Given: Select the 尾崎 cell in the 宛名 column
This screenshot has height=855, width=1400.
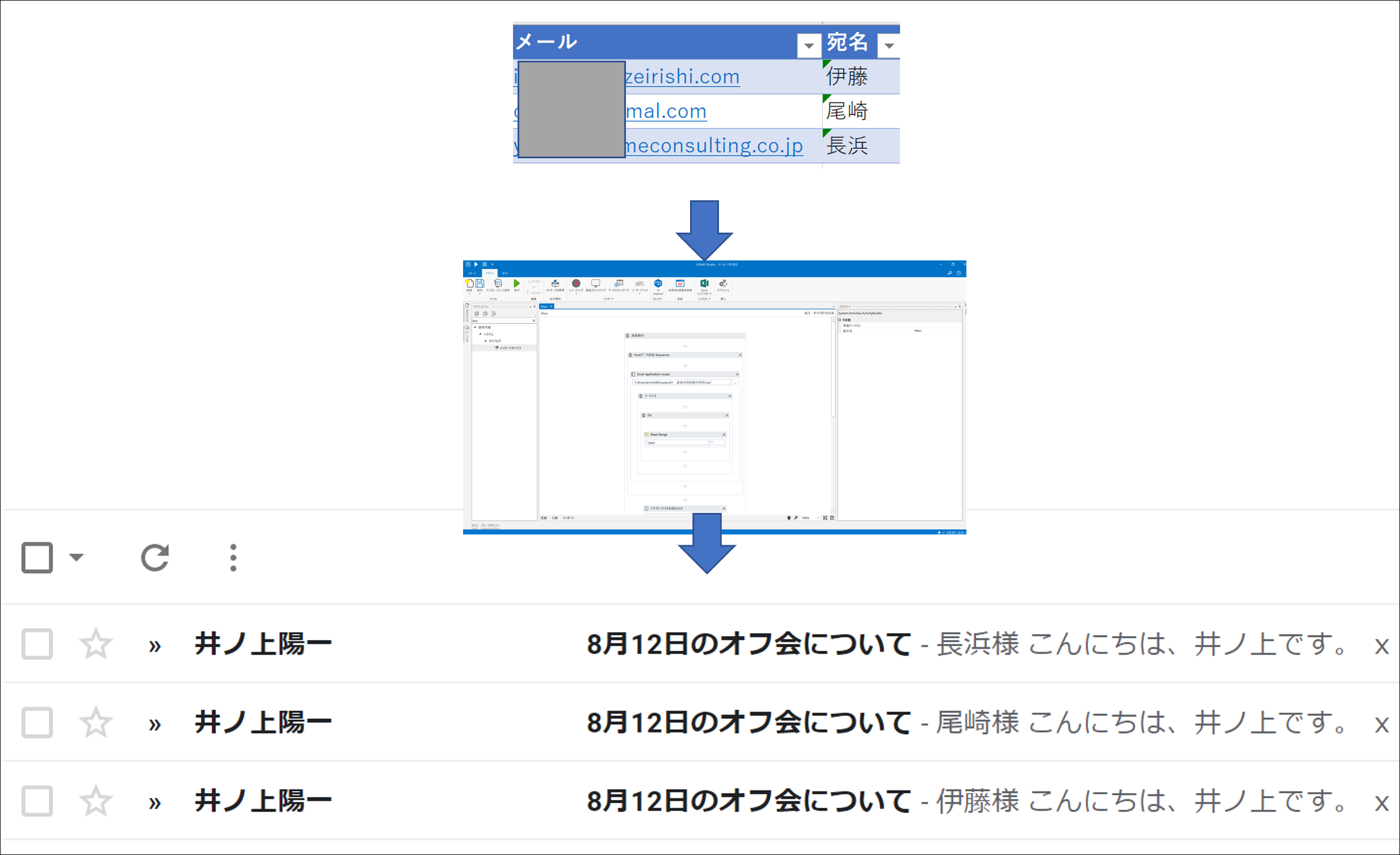Looking at the screenshot, I should (x=861, y=111).
